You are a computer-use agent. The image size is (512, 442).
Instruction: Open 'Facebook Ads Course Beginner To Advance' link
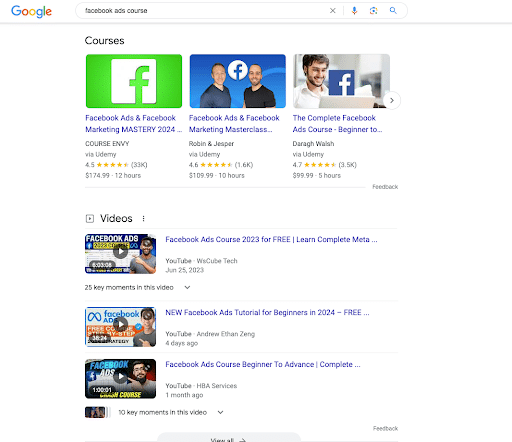(263, 364)
